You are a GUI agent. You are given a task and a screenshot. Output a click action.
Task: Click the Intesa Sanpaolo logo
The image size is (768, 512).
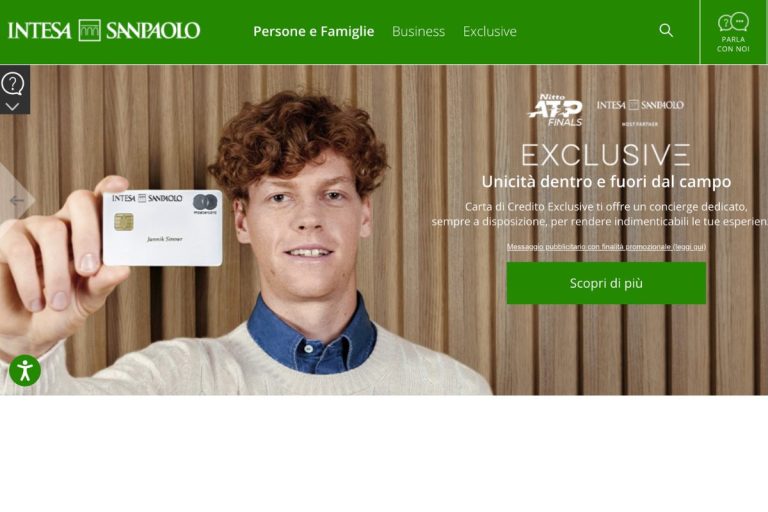click(x=104, y=31)
